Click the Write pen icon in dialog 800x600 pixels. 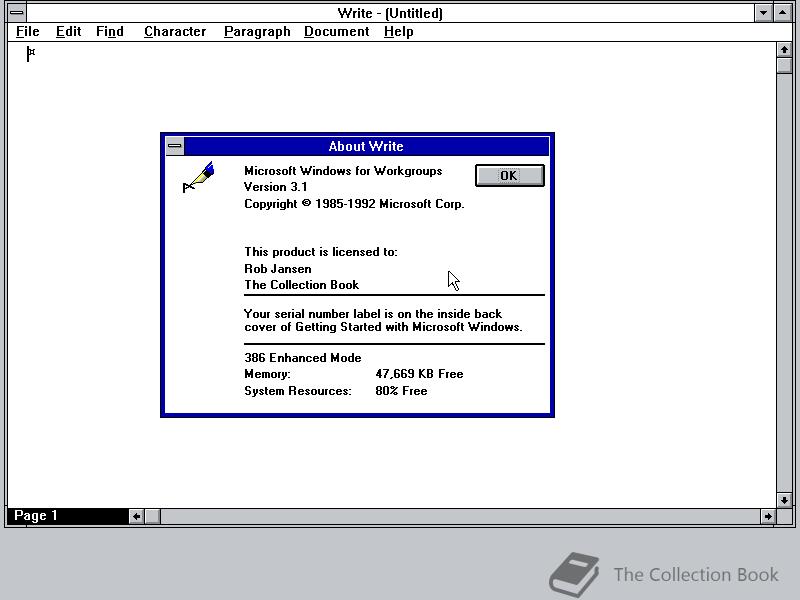tap(199, 177)
